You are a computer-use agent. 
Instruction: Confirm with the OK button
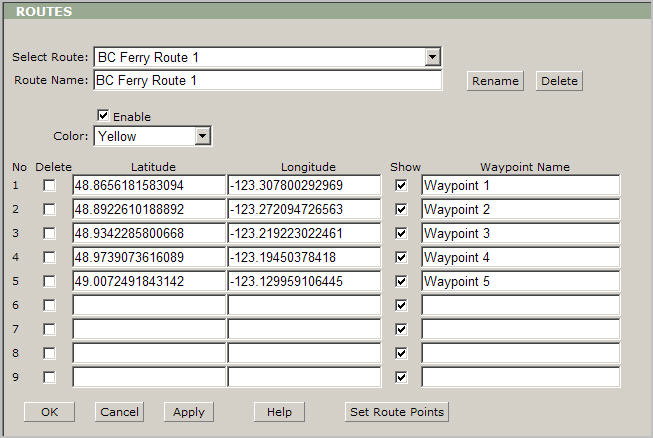tap(49, 412)
